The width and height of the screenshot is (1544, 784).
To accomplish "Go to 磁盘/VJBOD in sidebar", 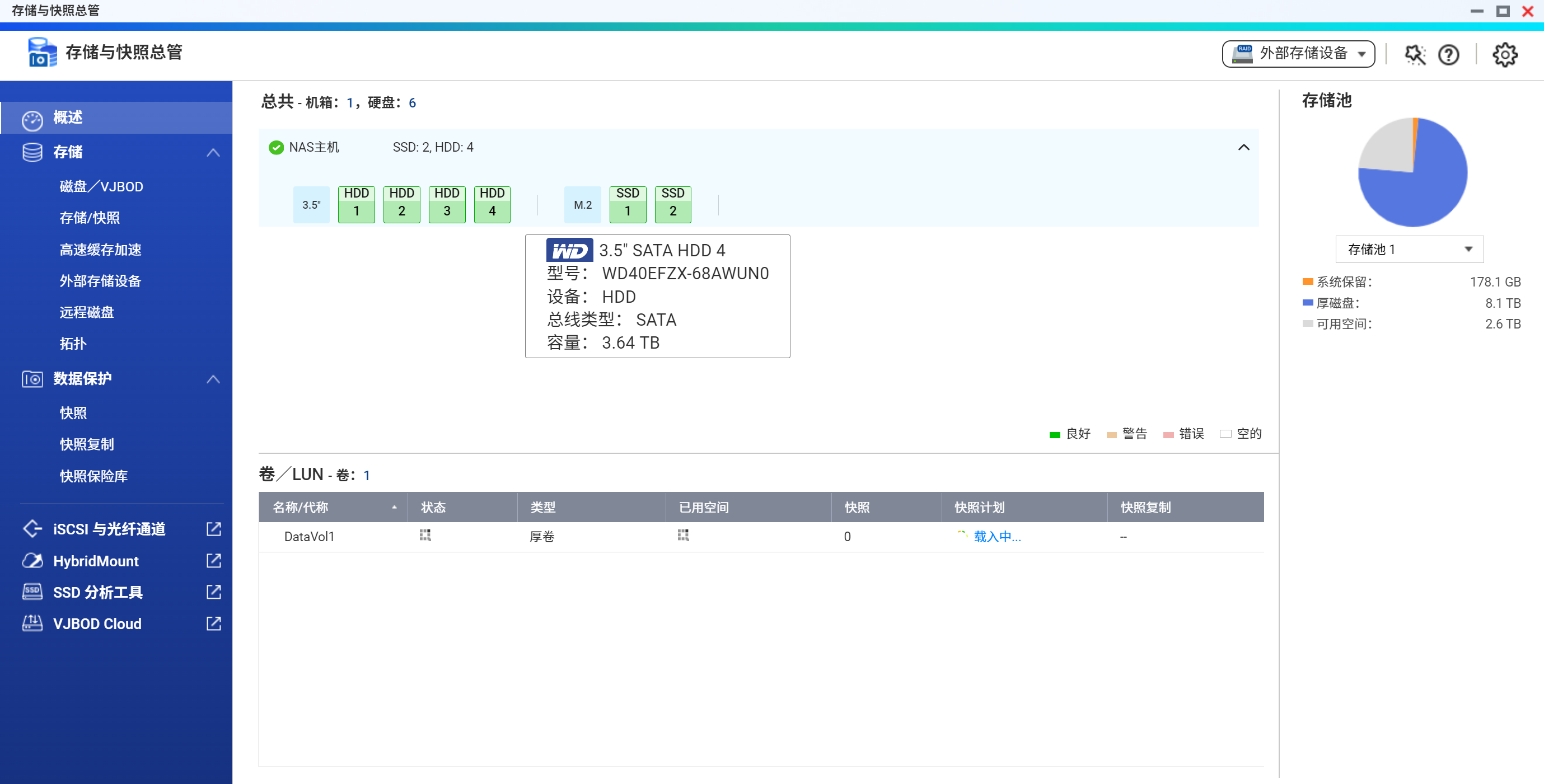I will click(x=101, y=186).
